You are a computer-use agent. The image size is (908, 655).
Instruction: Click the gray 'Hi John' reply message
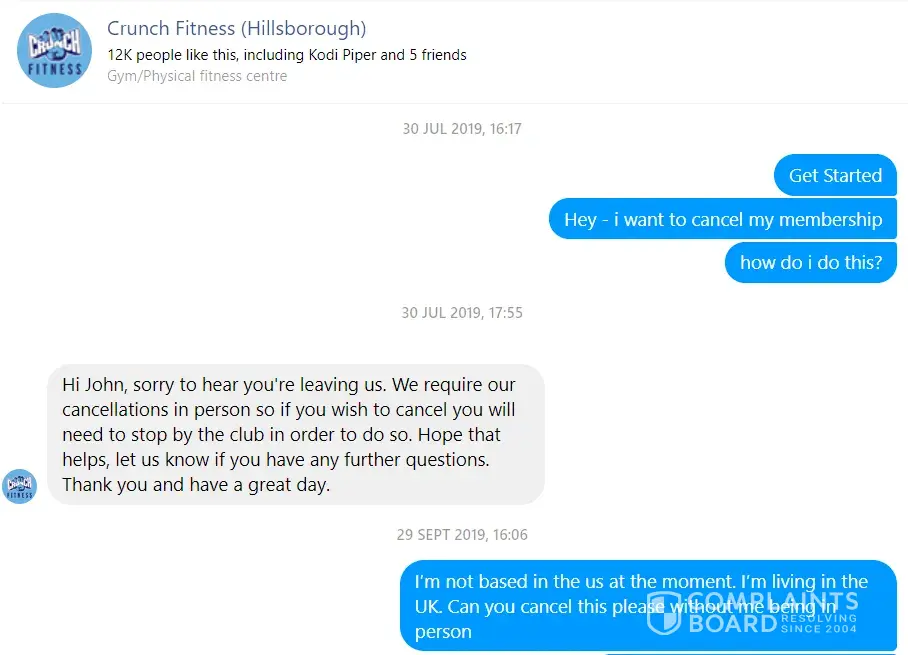tap(296, 434)
